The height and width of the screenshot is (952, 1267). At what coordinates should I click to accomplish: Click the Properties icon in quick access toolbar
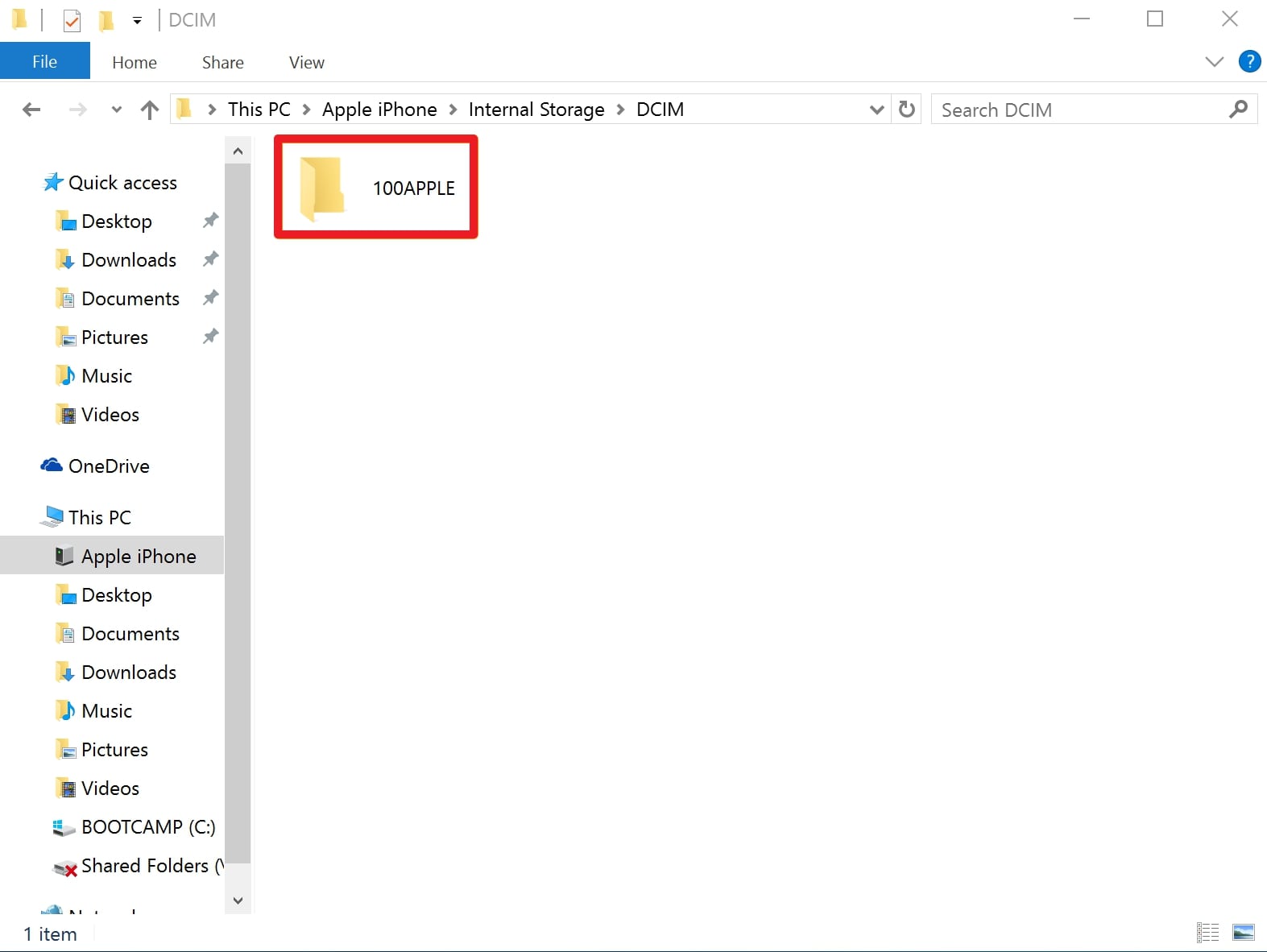coord(72,20)
